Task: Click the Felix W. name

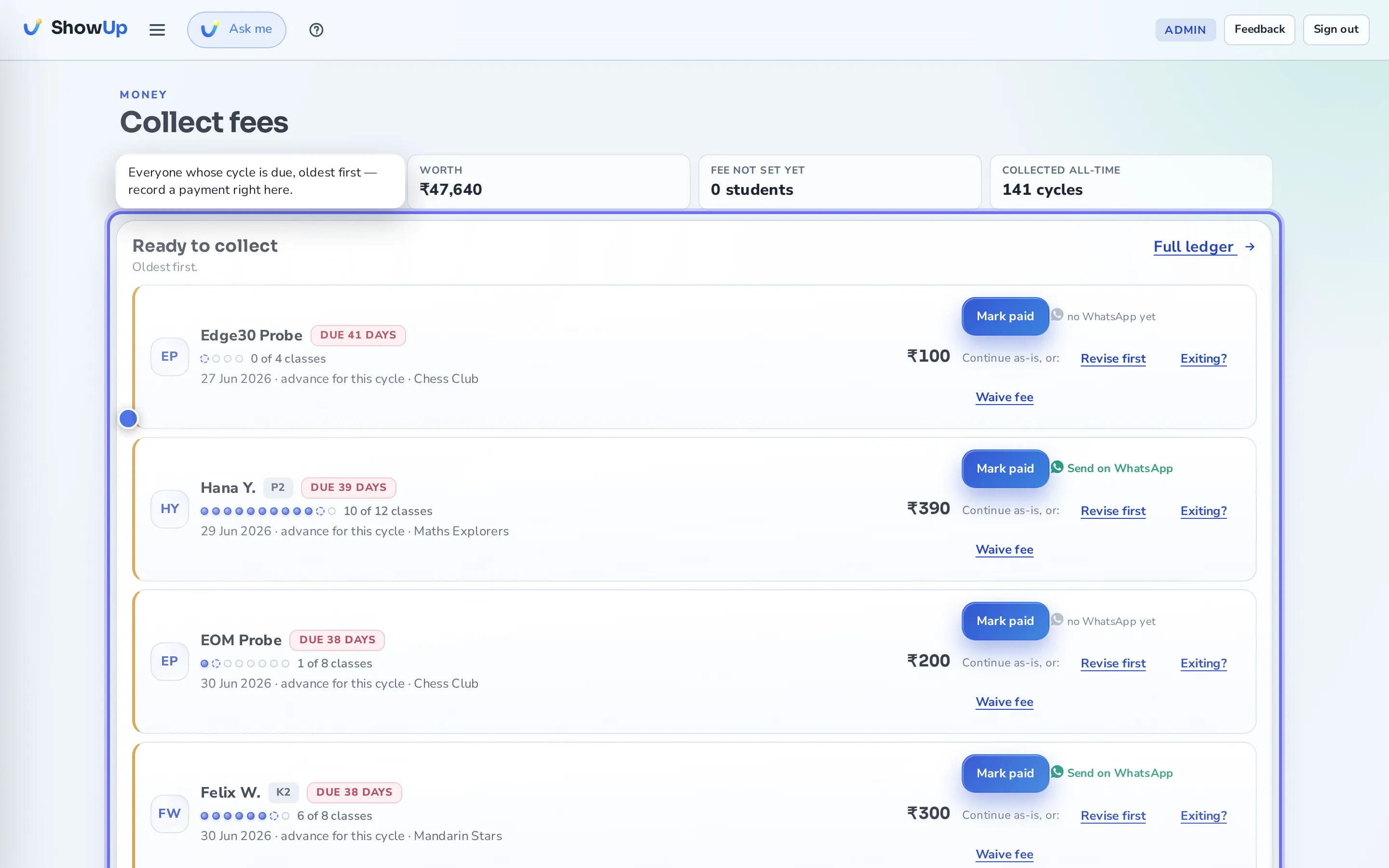Action: (230, 792)
